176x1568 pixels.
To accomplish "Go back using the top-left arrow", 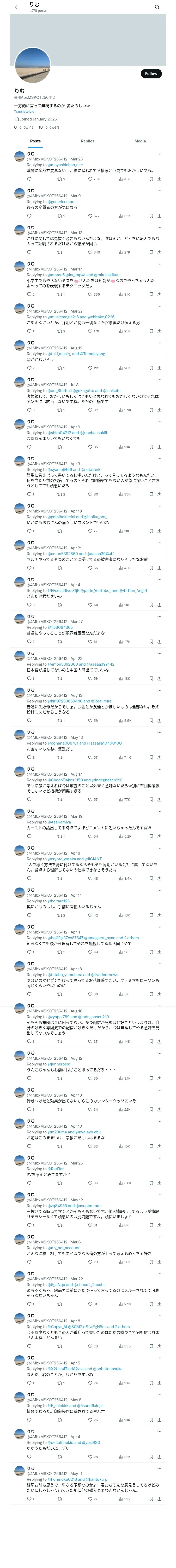I will tap(17, 7).
